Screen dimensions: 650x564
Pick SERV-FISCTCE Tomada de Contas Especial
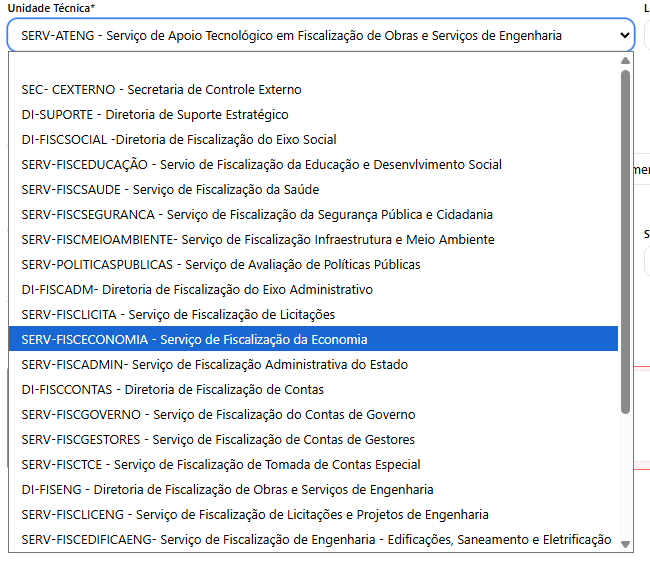tap(220, 465)
